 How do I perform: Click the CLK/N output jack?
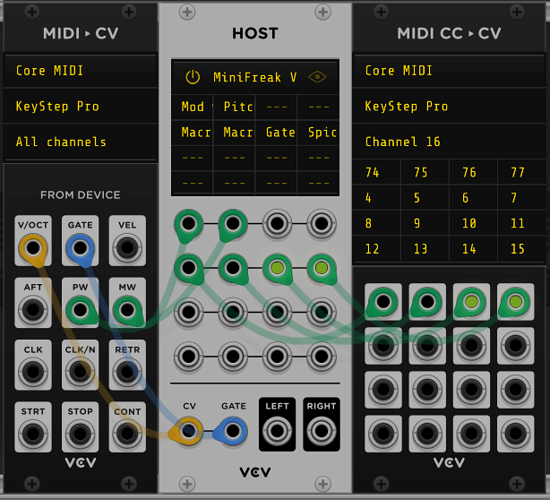[x=80, y=372]
